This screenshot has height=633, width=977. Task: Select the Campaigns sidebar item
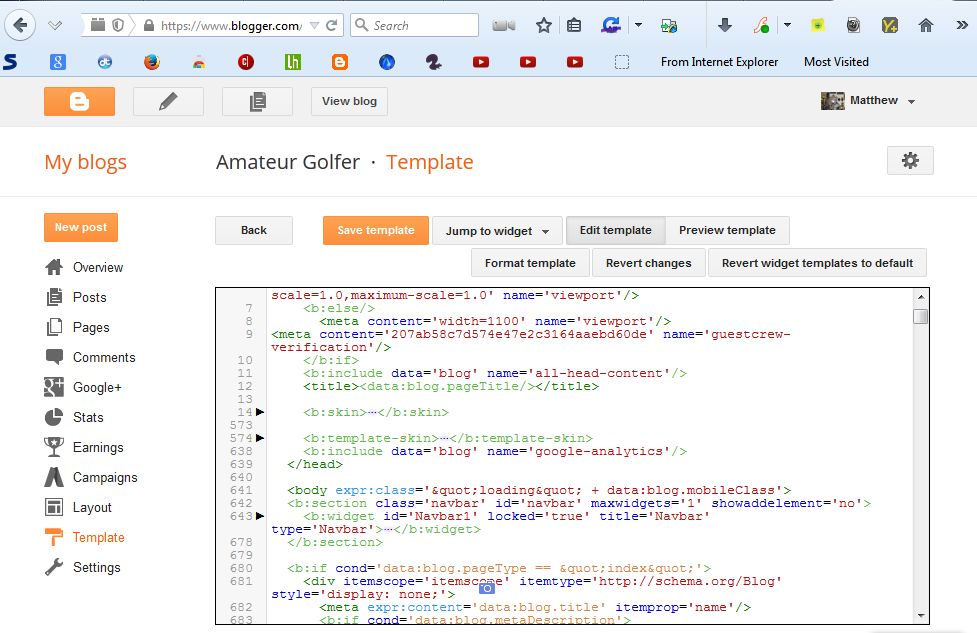click(x=107, y=477)
